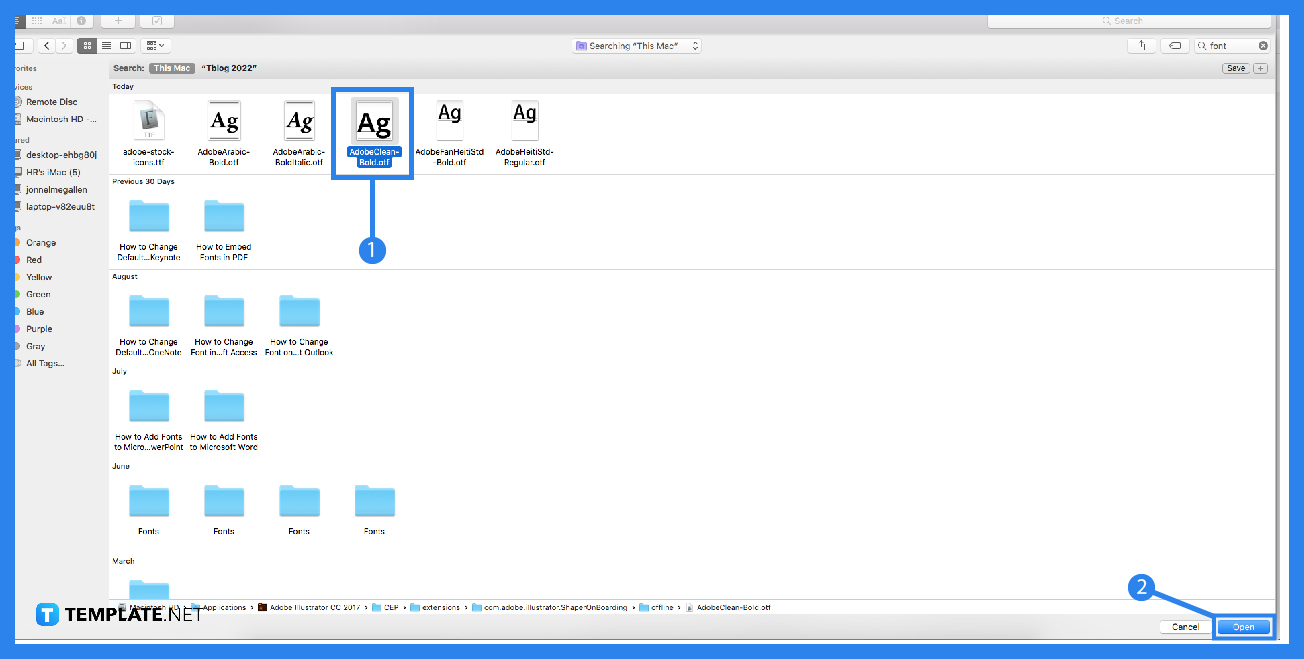Keep search scope on This Mac
1304x659 pixels.
(171, 67)
